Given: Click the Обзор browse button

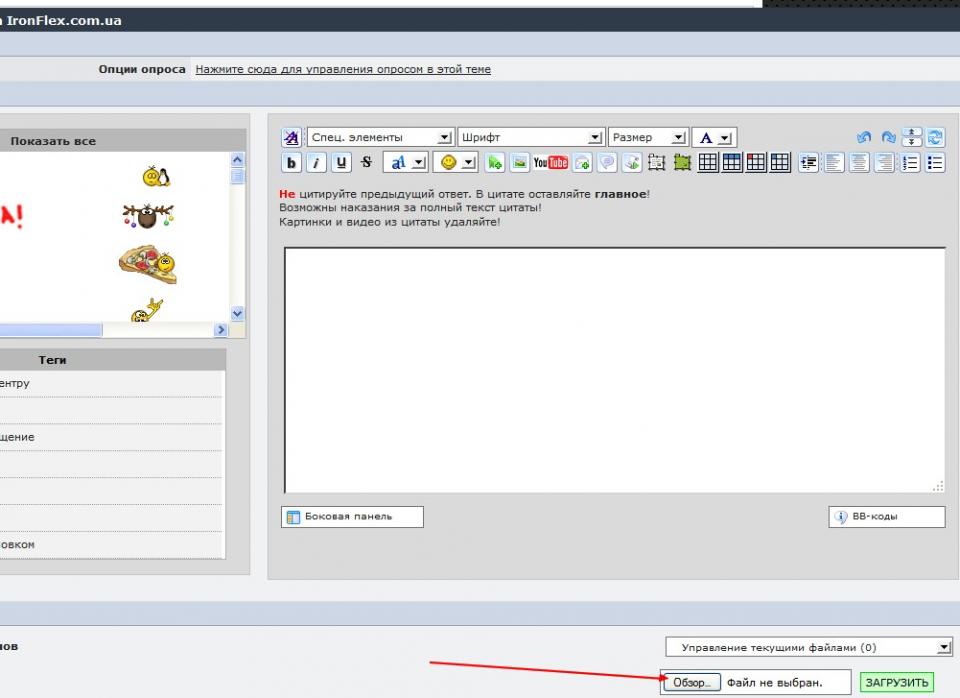Looking at the screenshot, I should tap(690, 683).
